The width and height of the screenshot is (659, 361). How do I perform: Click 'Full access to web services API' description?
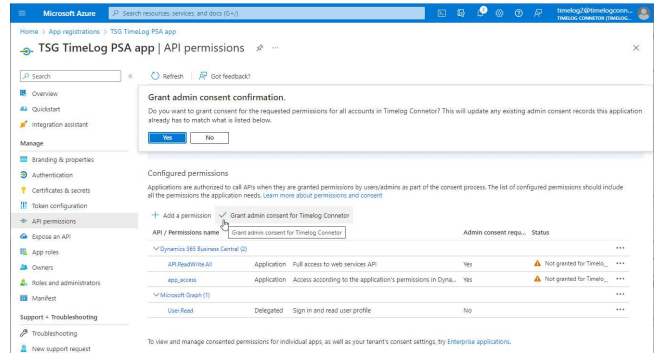tap(335, 264)
